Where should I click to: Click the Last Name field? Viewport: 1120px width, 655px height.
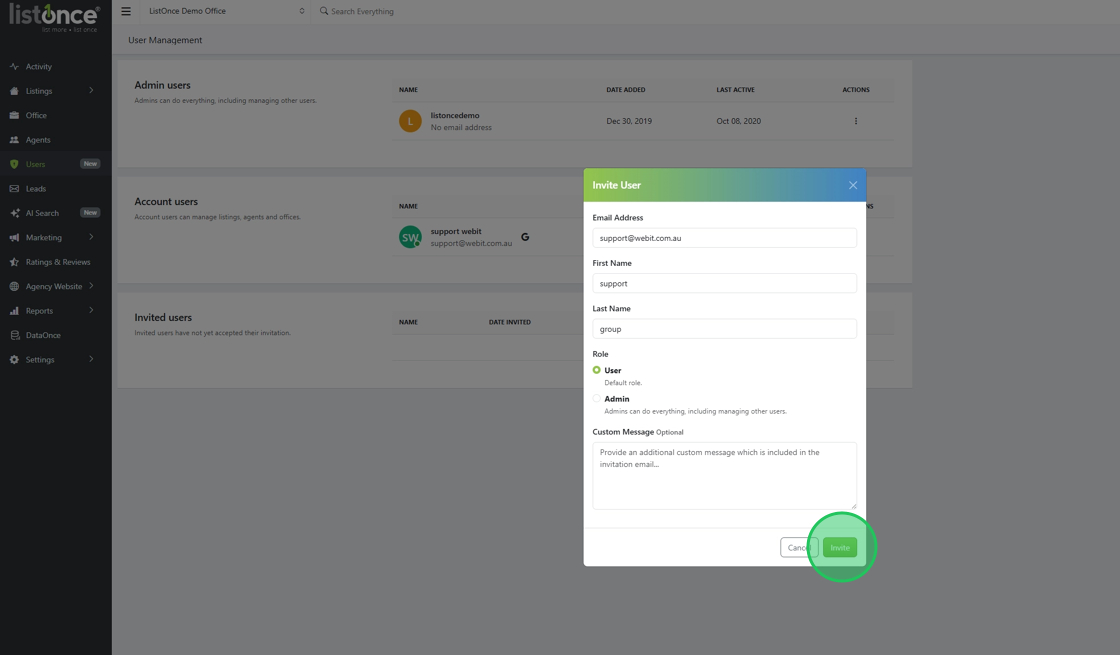point(724,329)
